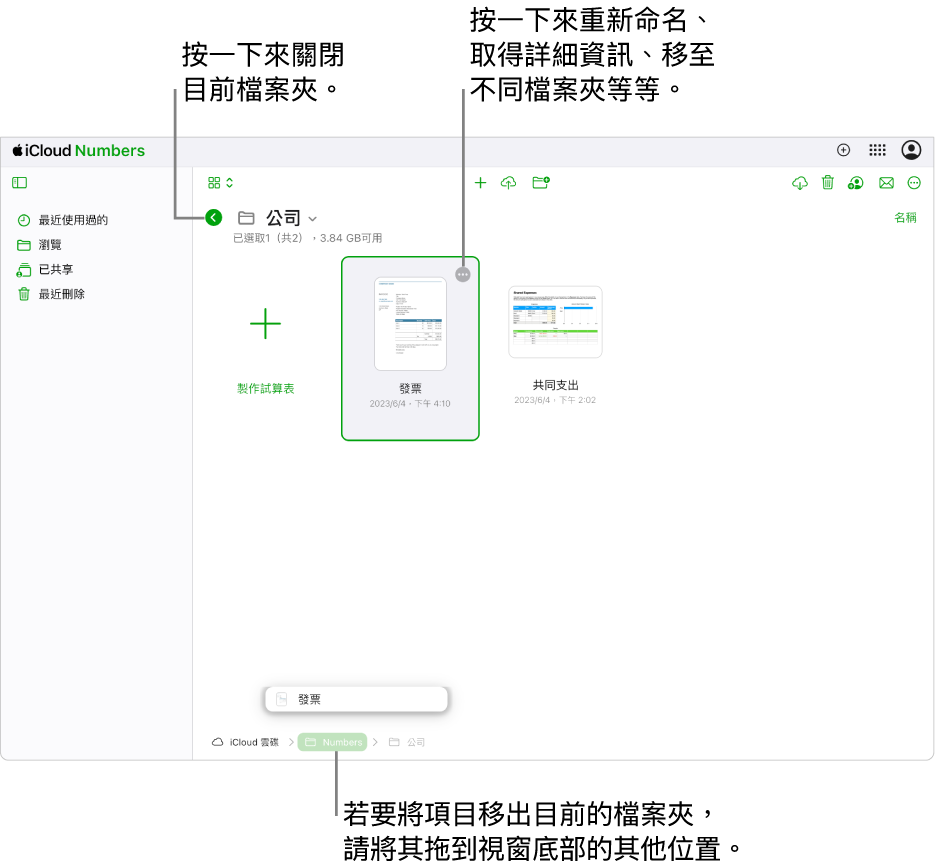Click the 製作試算表 label

265,389
